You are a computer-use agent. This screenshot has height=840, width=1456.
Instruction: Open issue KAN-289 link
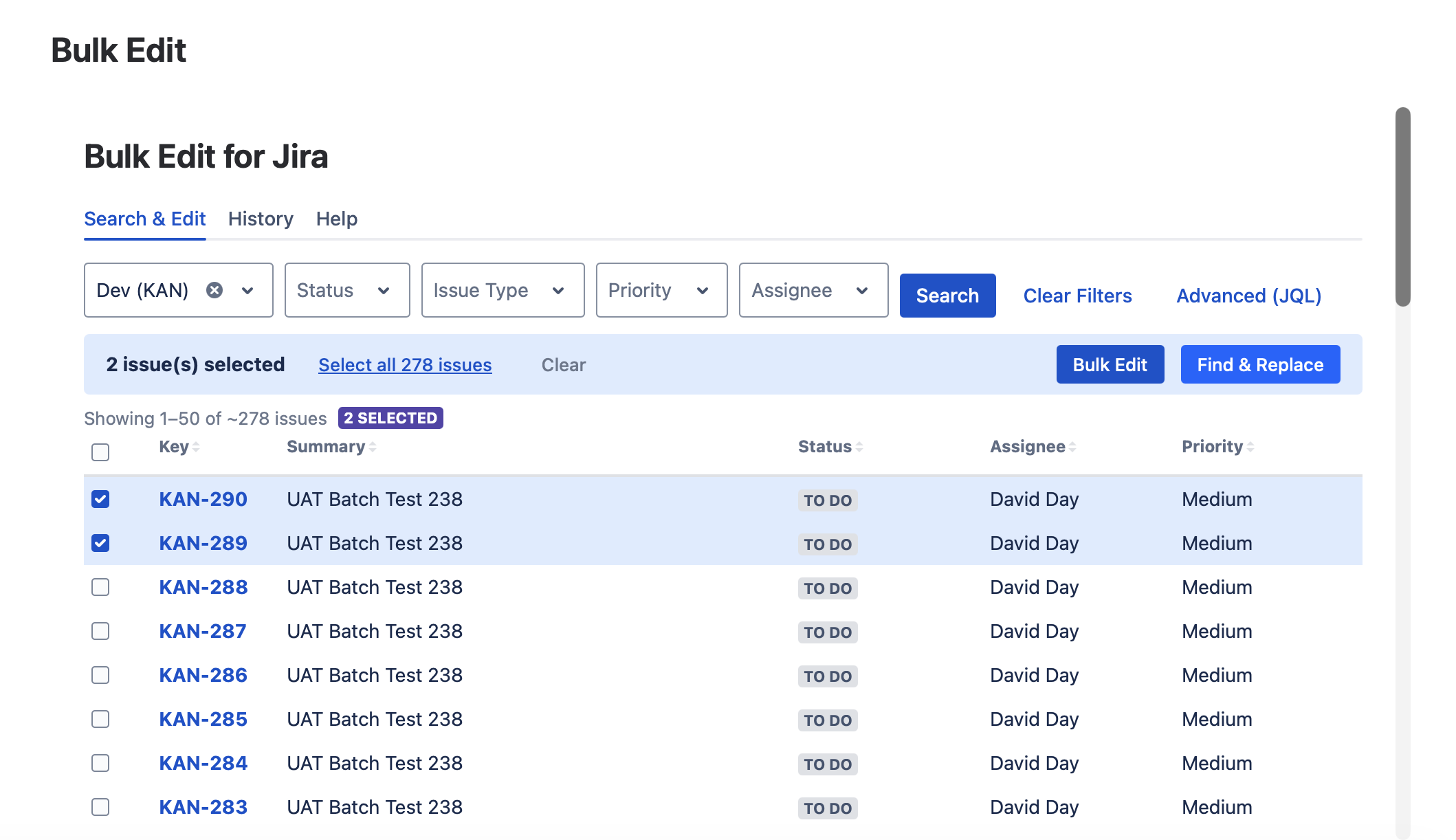pos(203,543)
